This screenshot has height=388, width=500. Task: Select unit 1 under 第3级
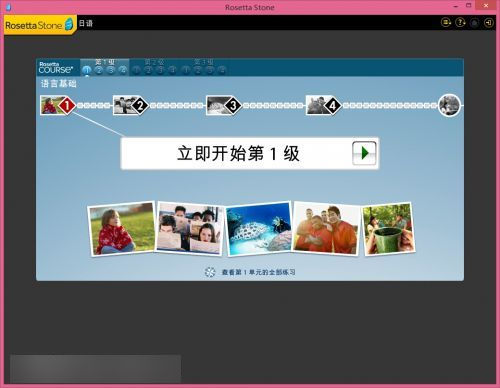[186, 70]
